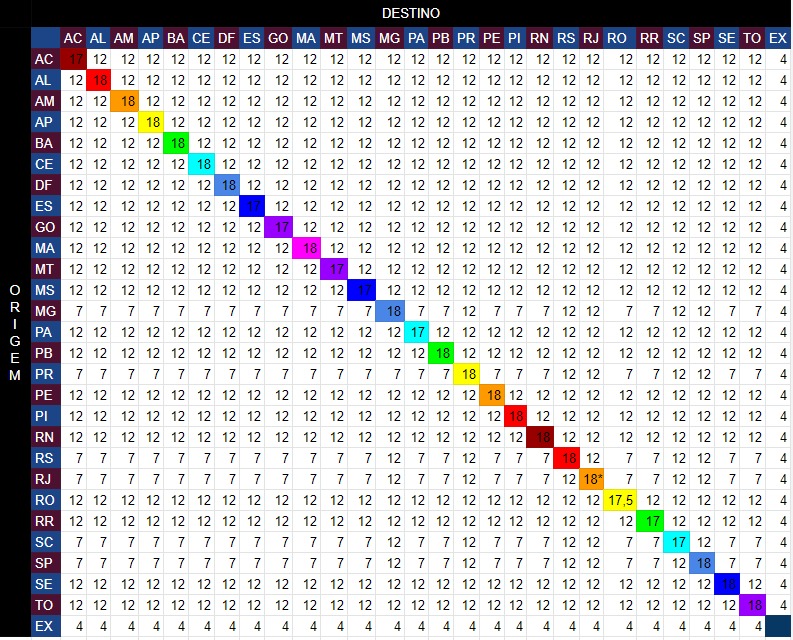This screenshot has height=640, width=793.
Task: Select the AC column header
Action: point(73,38)
